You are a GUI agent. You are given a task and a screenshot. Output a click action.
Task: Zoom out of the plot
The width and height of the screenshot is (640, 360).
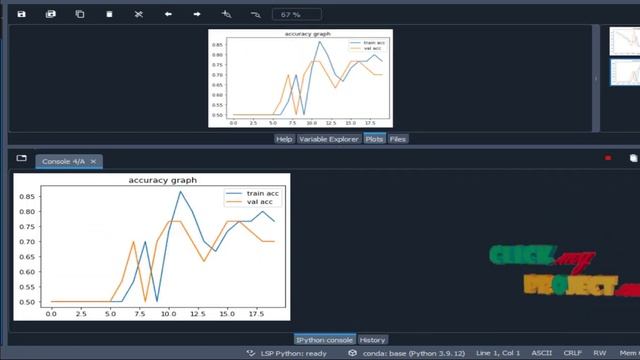tap(256, 15)
